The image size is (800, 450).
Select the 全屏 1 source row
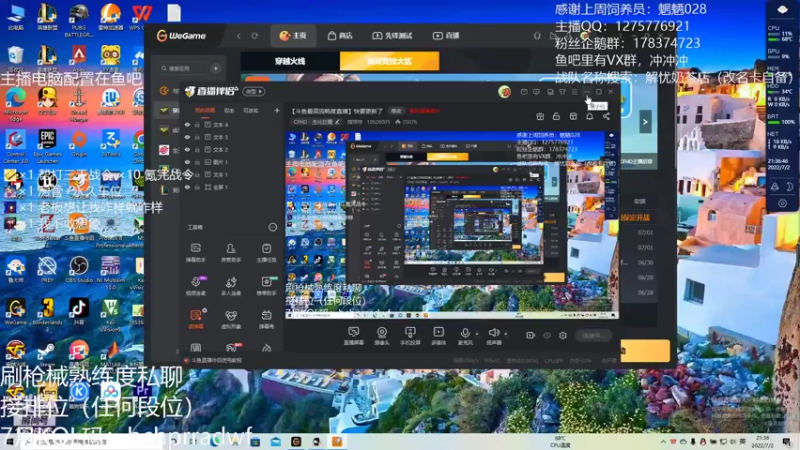point(232,187)
